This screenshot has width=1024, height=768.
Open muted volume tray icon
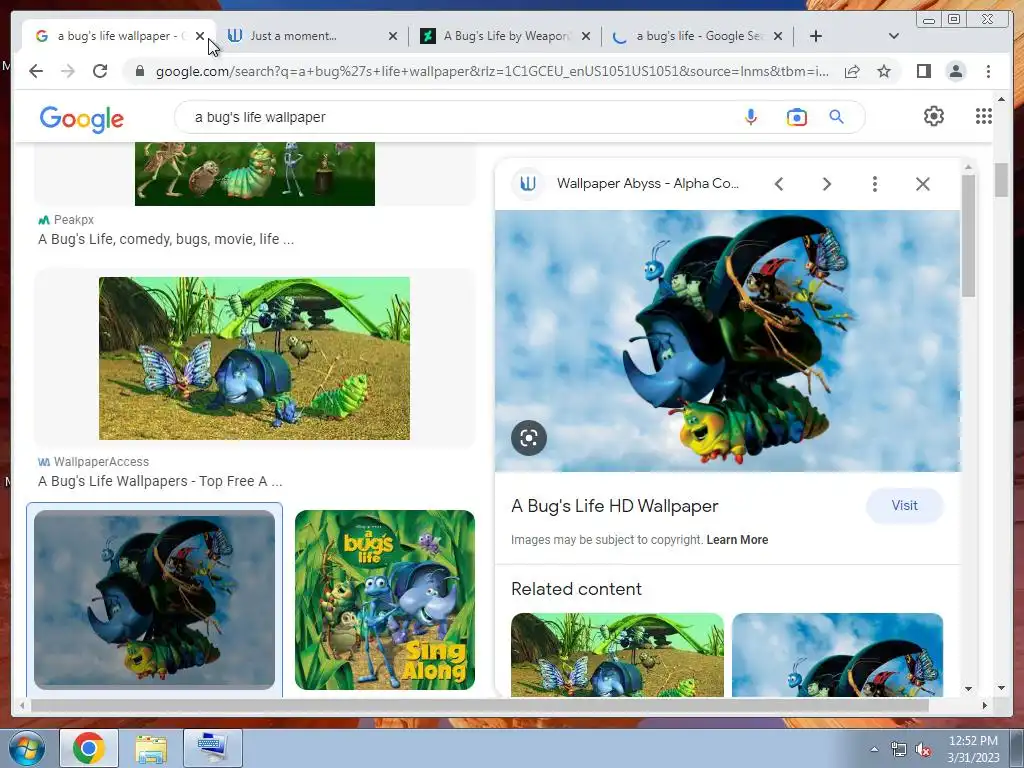(923, 749)
